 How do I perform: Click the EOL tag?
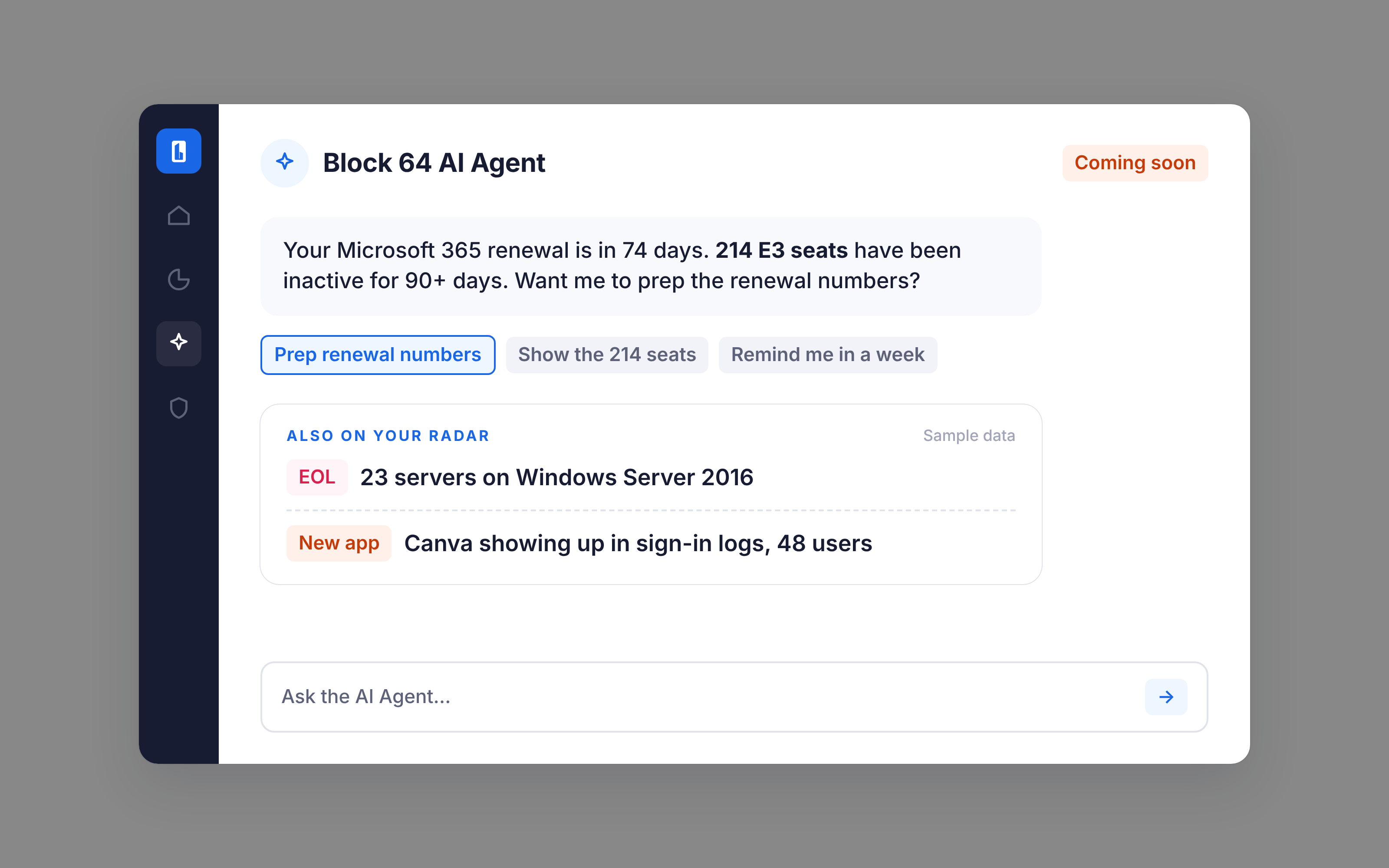point(317,477)
